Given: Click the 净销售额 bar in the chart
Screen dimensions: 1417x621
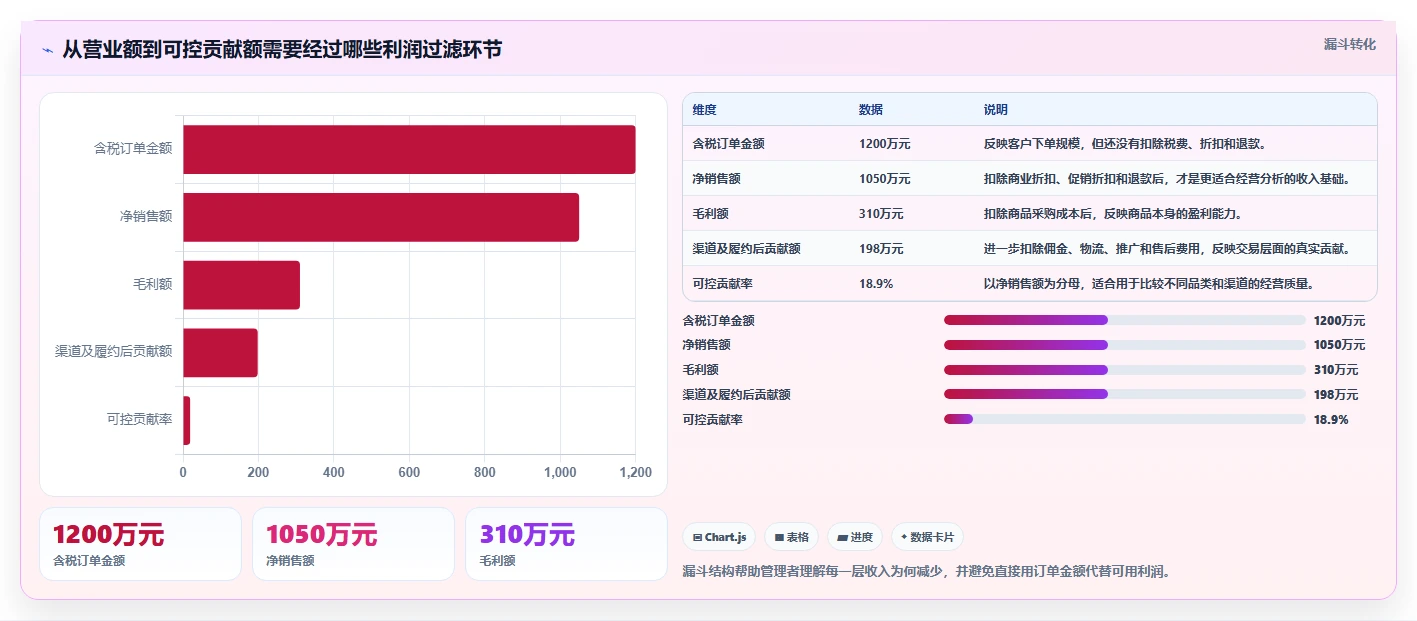Looking at the screenshot, I should [381, 217].
